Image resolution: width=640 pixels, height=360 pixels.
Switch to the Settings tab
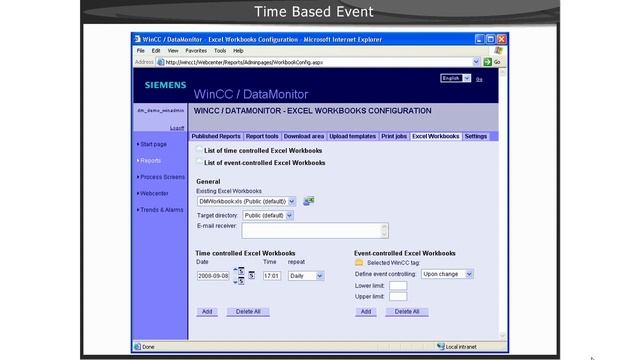coord(476,136)
